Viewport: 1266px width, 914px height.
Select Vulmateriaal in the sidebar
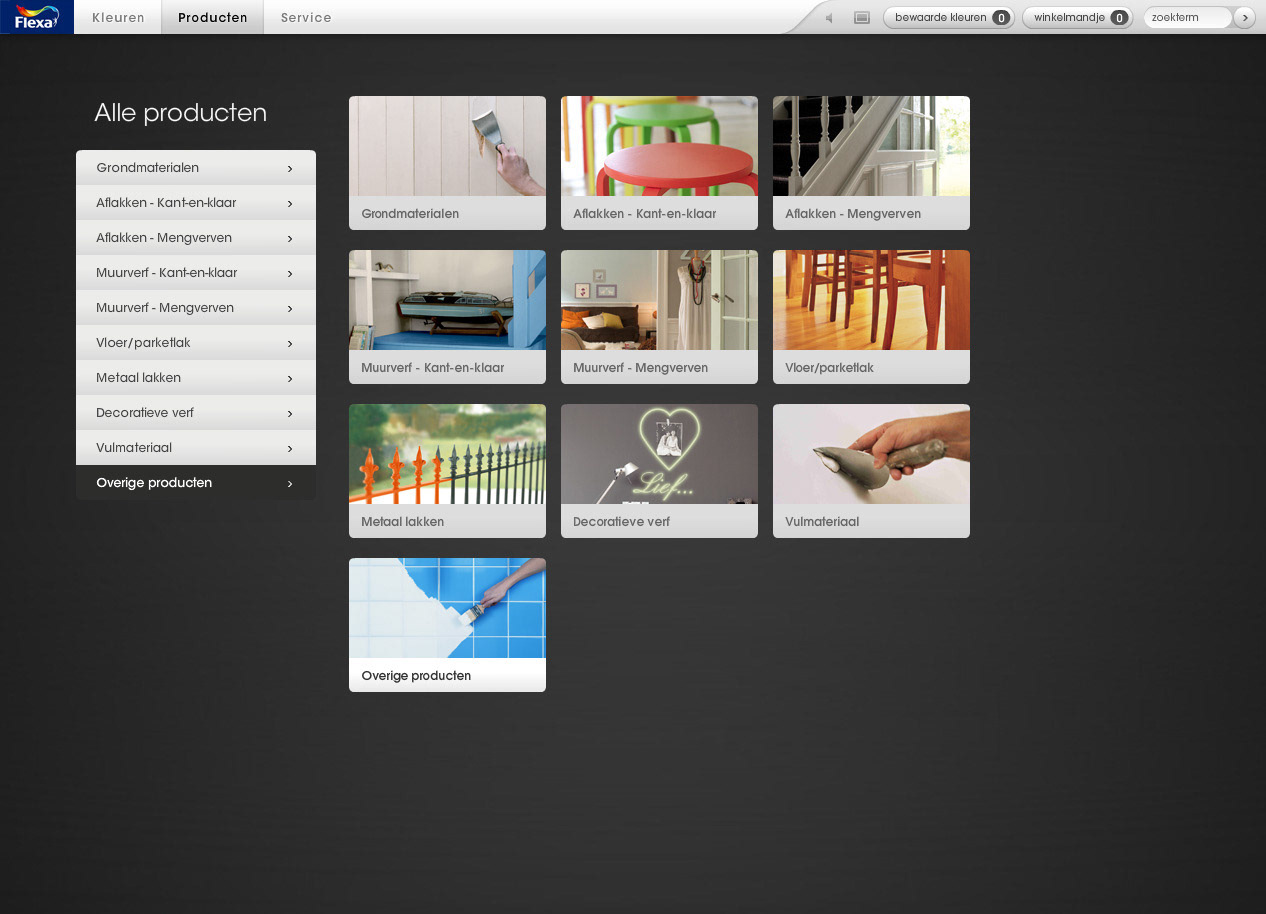[196, 448]
